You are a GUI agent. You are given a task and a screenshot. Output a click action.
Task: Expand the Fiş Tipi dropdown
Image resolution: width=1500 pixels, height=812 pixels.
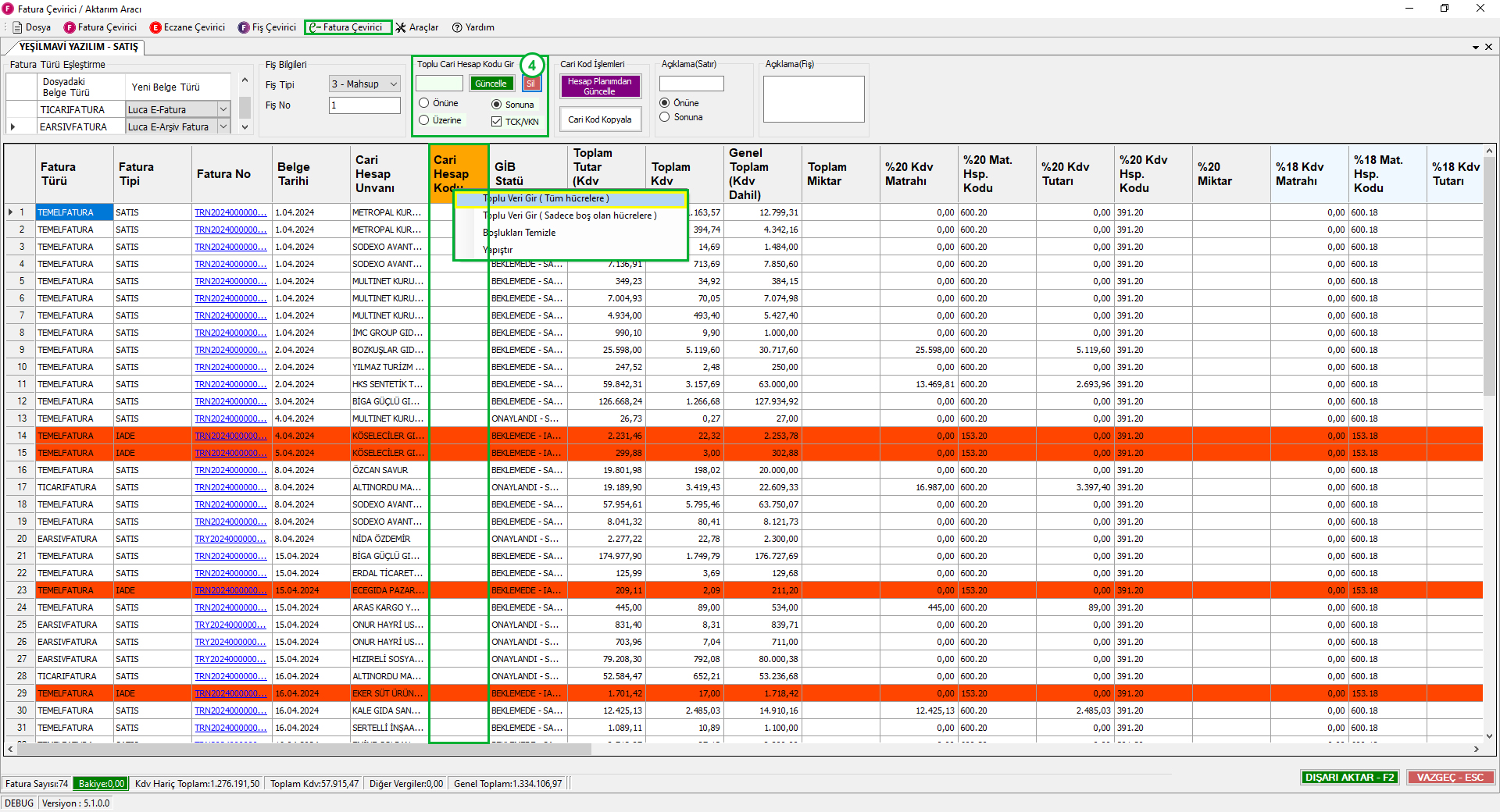pyautogui.click(x=393, y=84)
